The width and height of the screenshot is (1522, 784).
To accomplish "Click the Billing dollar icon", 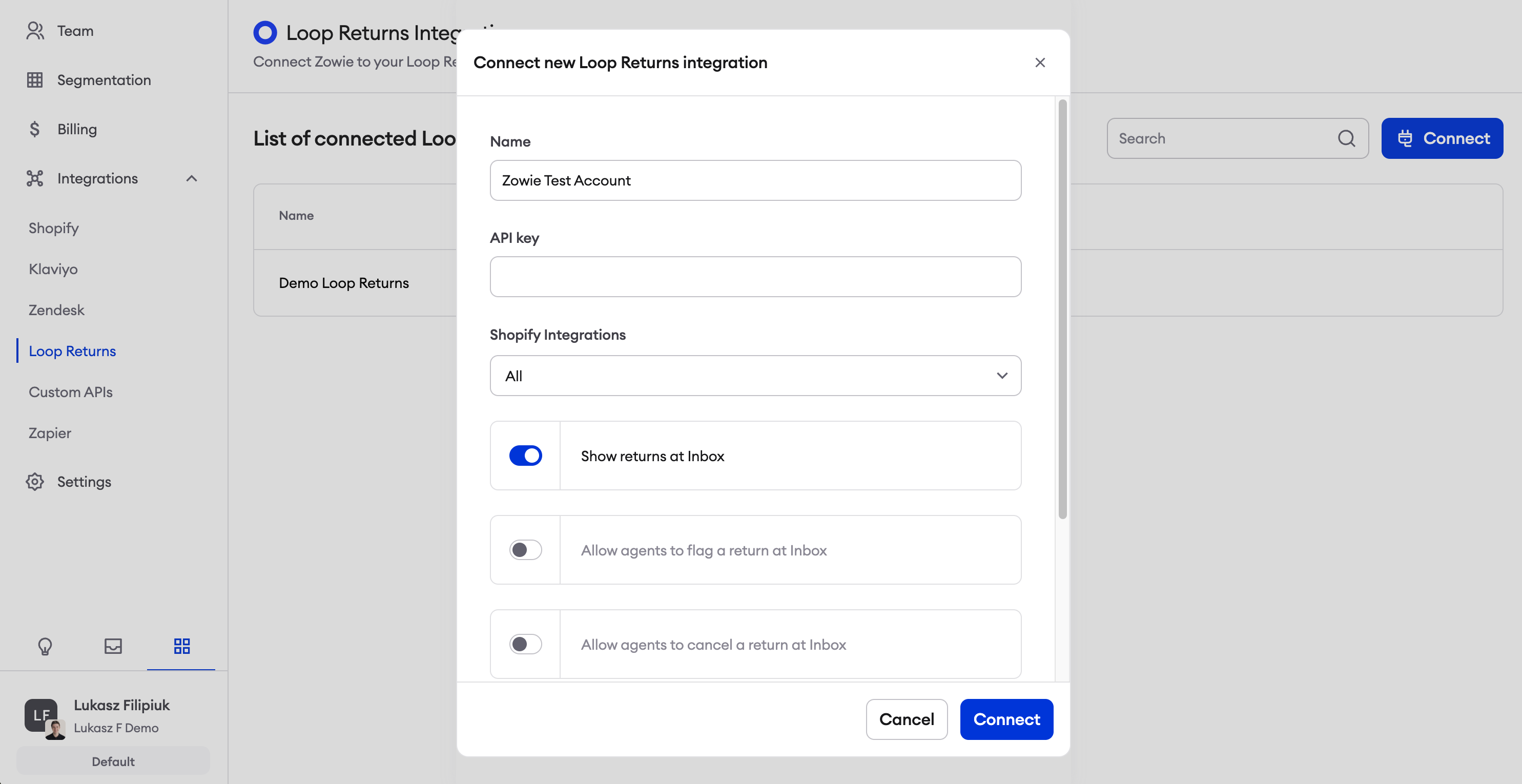I will pyautogui.click(x=35, y=129).
